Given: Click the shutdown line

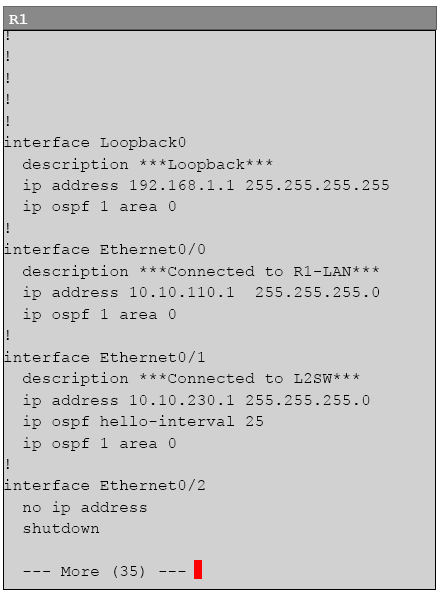Looking at the screenshot, I should point(61,528).
